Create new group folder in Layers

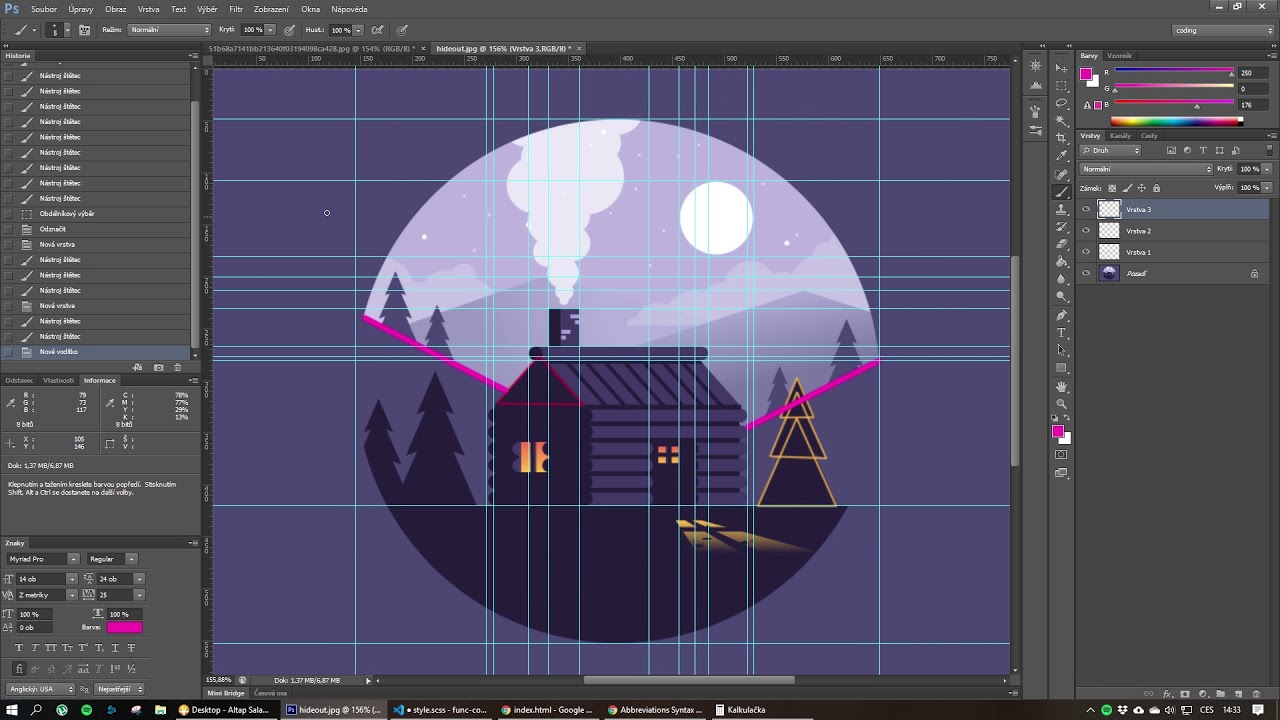pos(1221,694)
